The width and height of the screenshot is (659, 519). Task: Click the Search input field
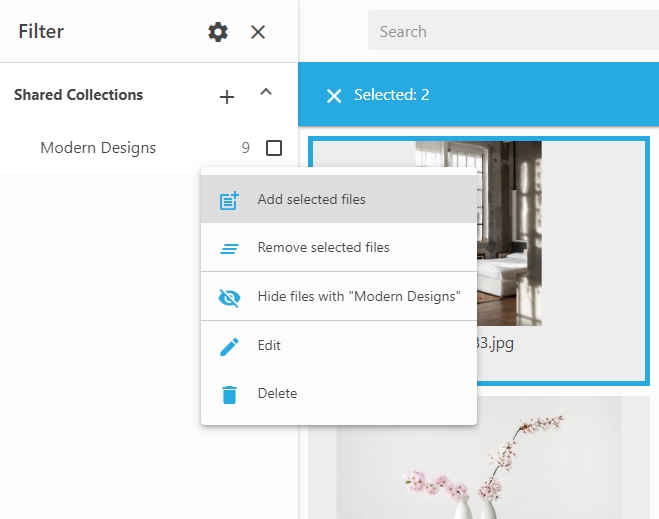(510, 31)
